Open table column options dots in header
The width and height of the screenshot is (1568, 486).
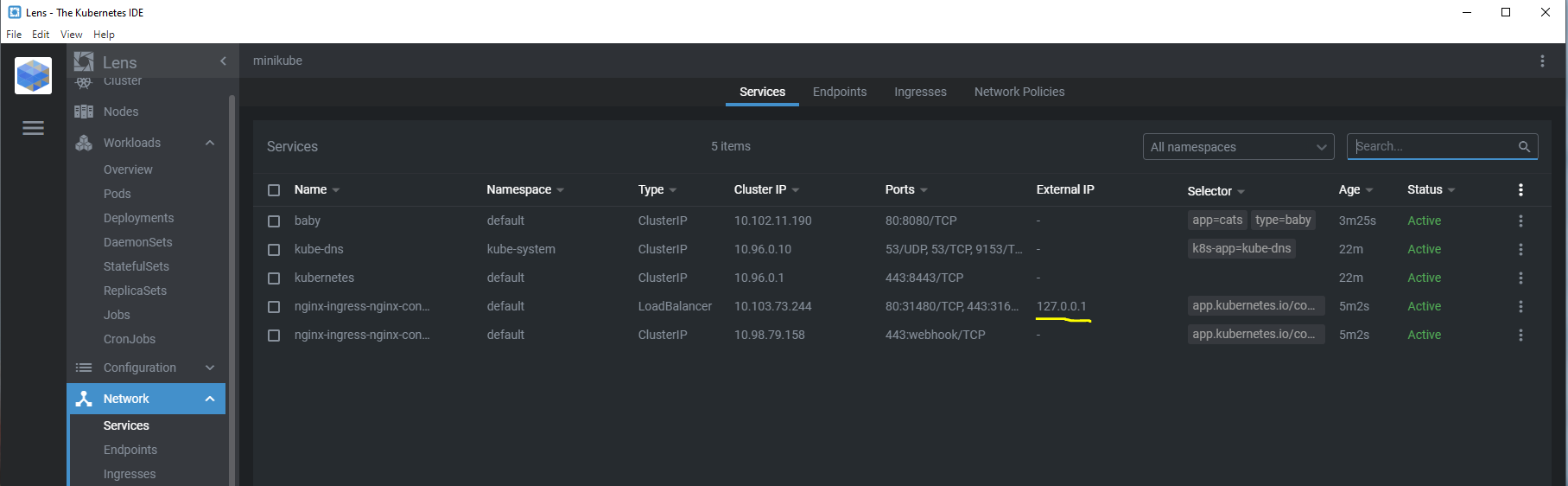coord(1520,189)
